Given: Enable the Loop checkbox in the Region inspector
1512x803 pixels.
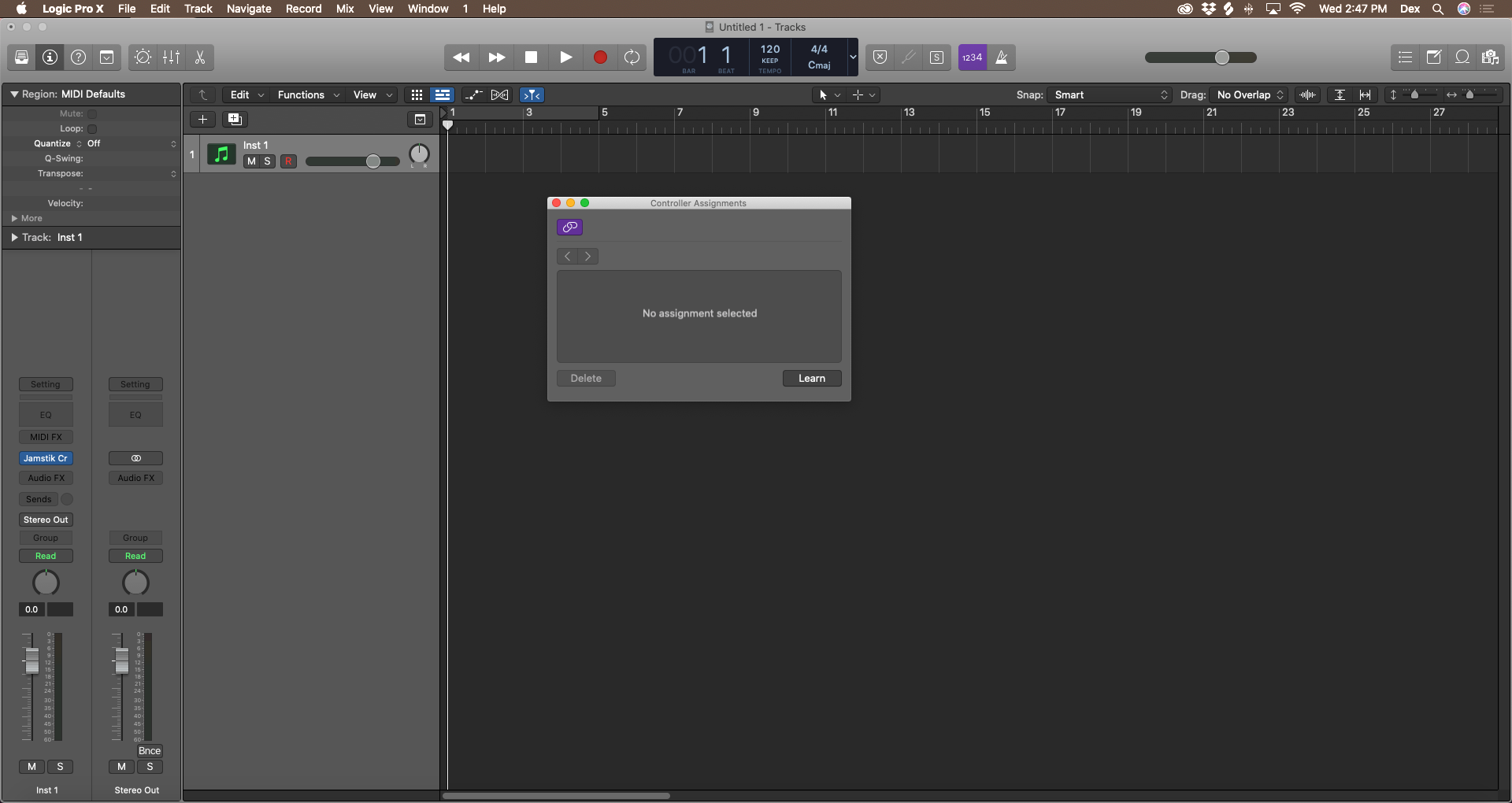Looking at the screenshot, I should click(x=92, y=129).
